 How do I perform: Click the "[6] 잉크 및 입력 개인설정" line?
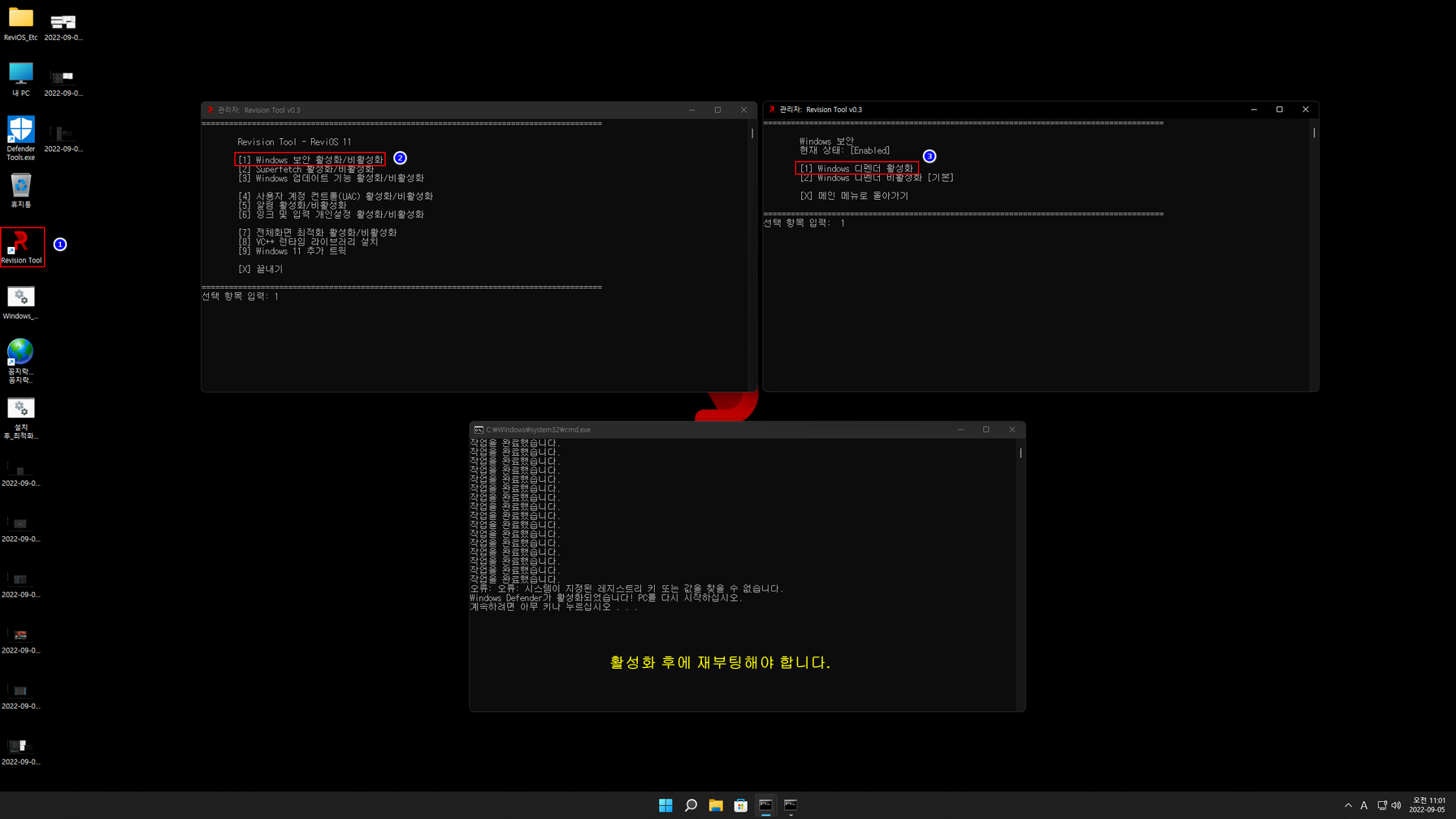(x=331, y=214)
